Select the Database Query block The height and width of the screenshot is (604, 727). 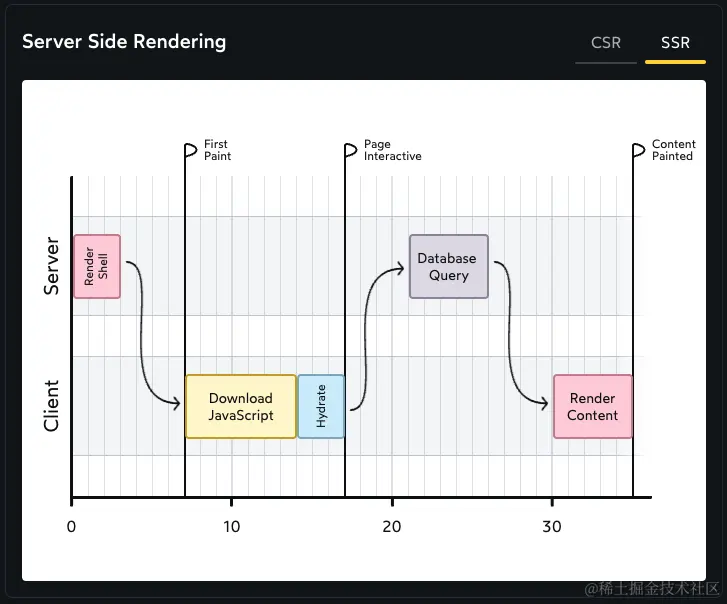point(448,267)
